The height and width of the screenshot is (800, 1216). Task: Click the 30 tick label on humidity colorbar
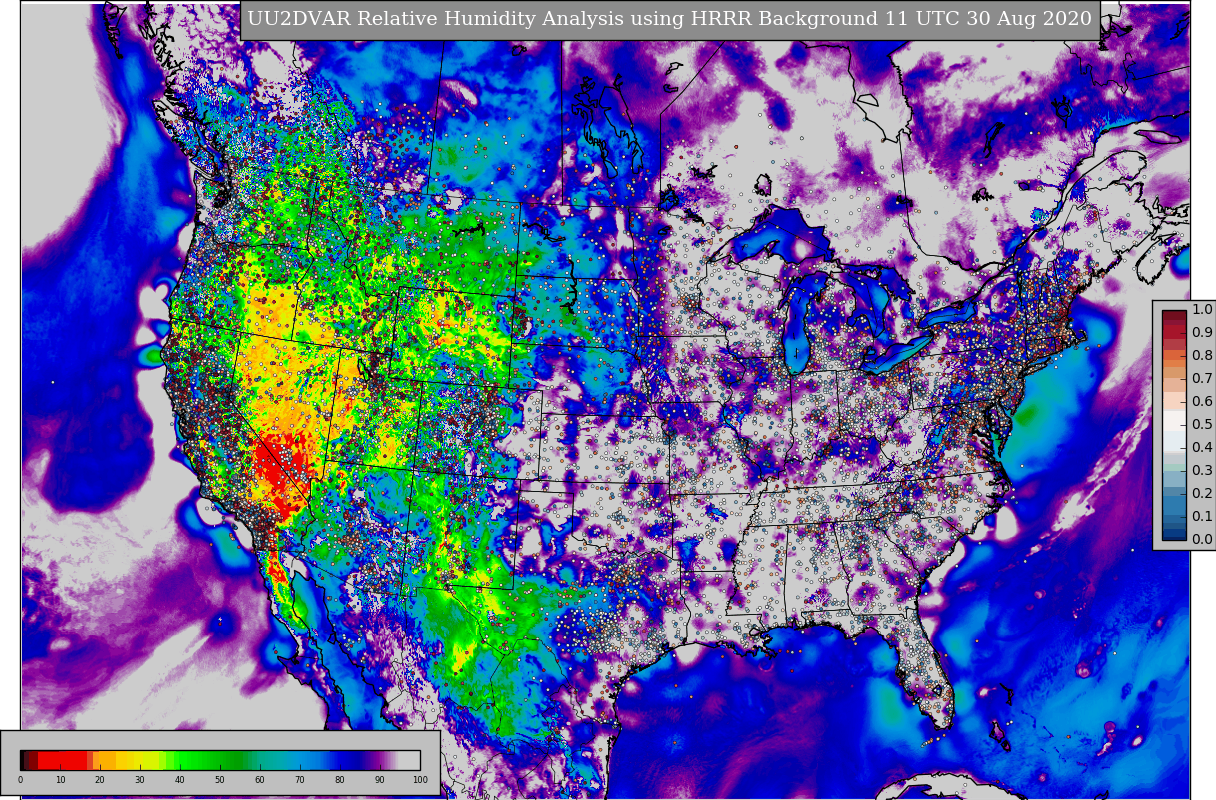point(140,780)
